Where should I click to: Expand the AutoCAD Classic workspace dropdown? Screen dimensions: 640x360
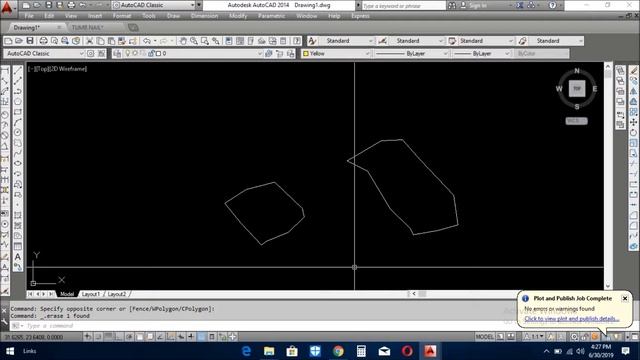pos(81,53)
